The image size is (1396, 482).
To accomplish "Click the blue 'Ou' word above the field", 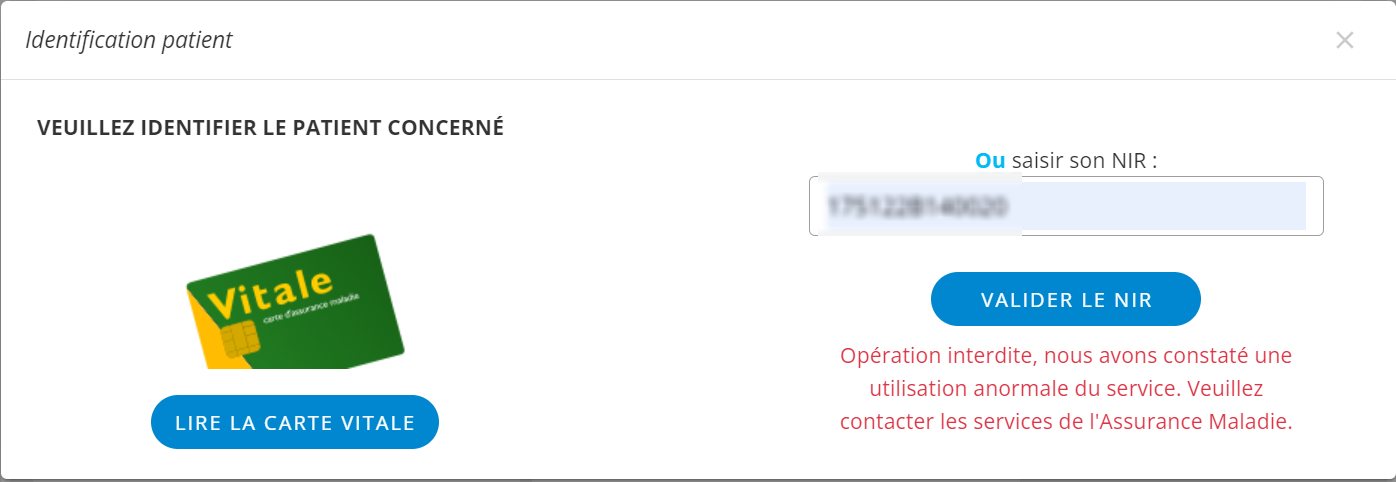I will (x=990, y=160).
